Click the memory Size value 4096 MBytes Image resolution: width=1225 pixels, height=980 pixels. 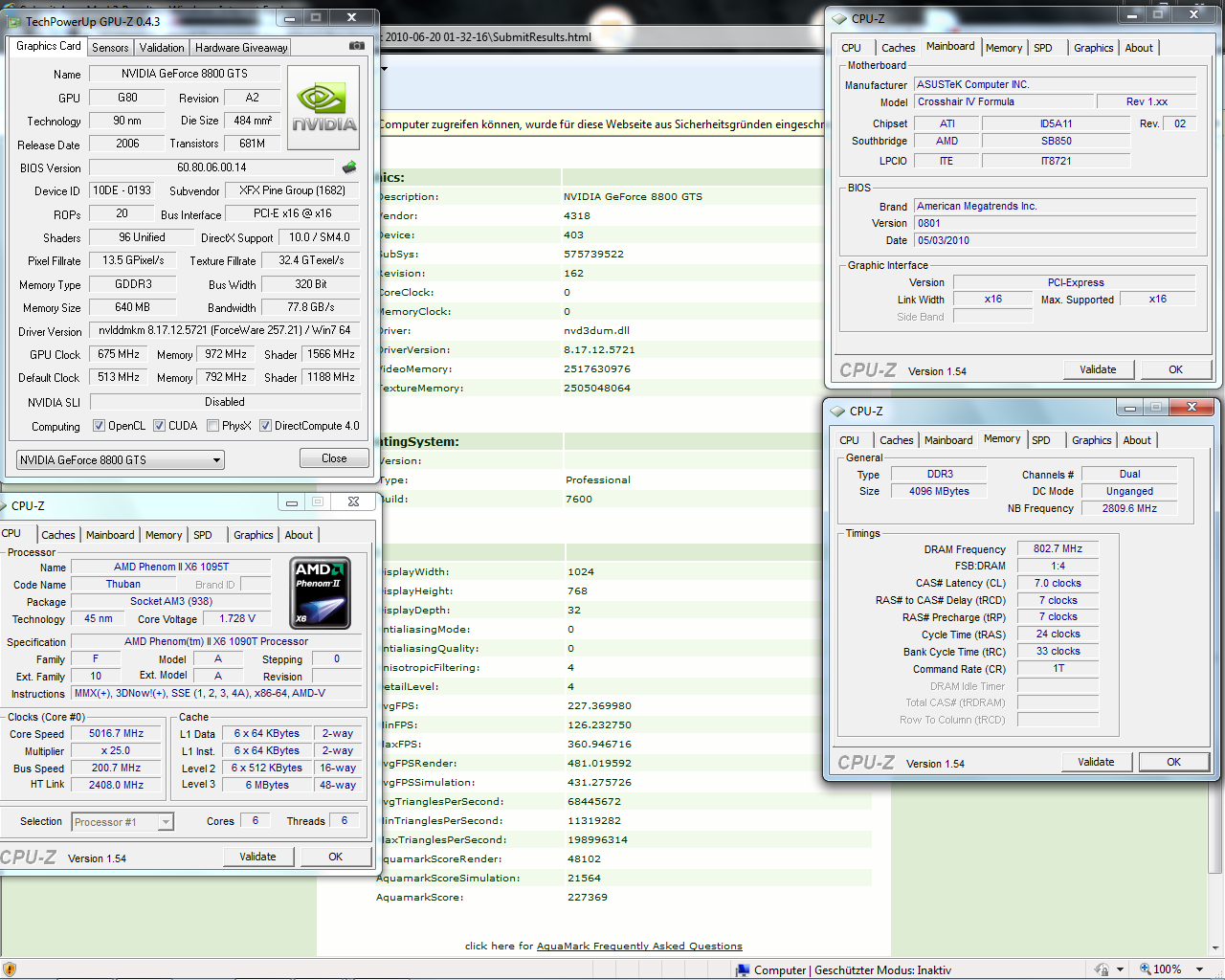939,491
